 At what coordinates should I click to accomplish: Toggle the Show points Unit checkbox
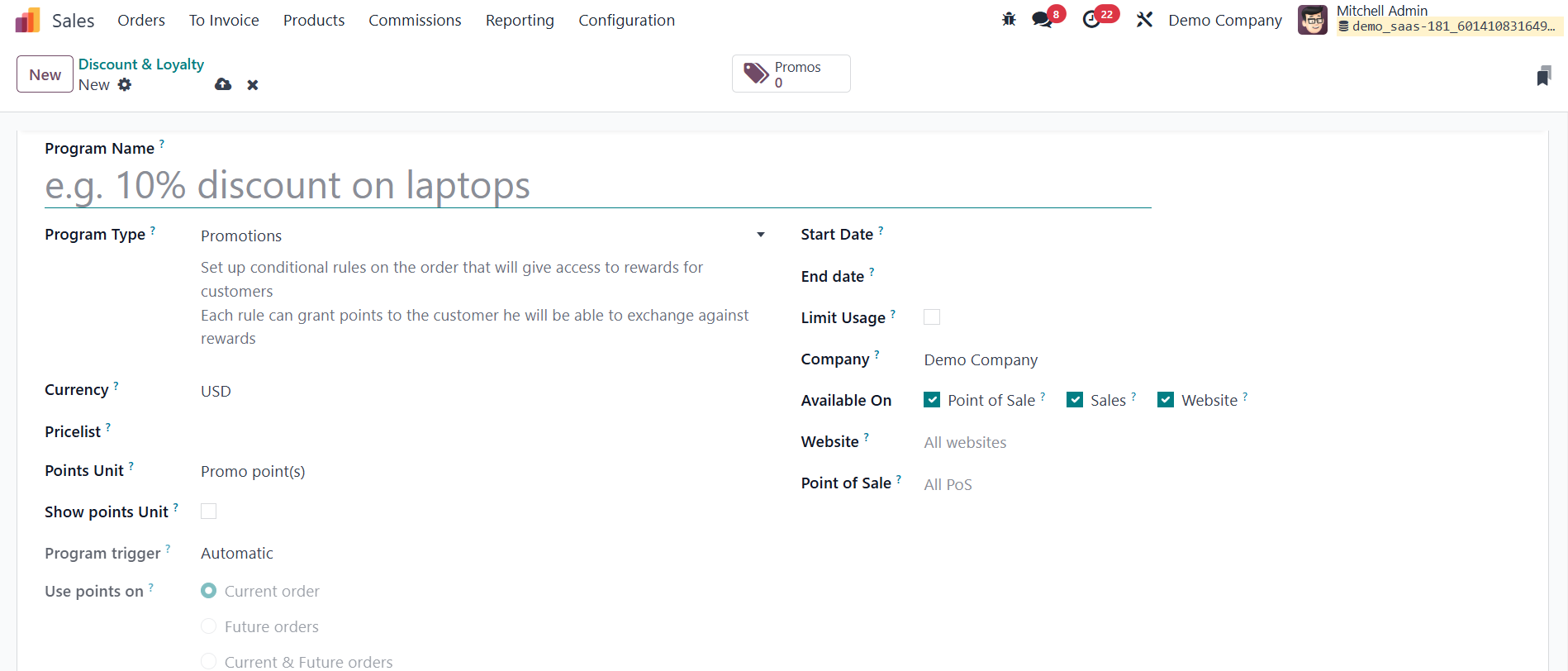click(x=209, y=512)
